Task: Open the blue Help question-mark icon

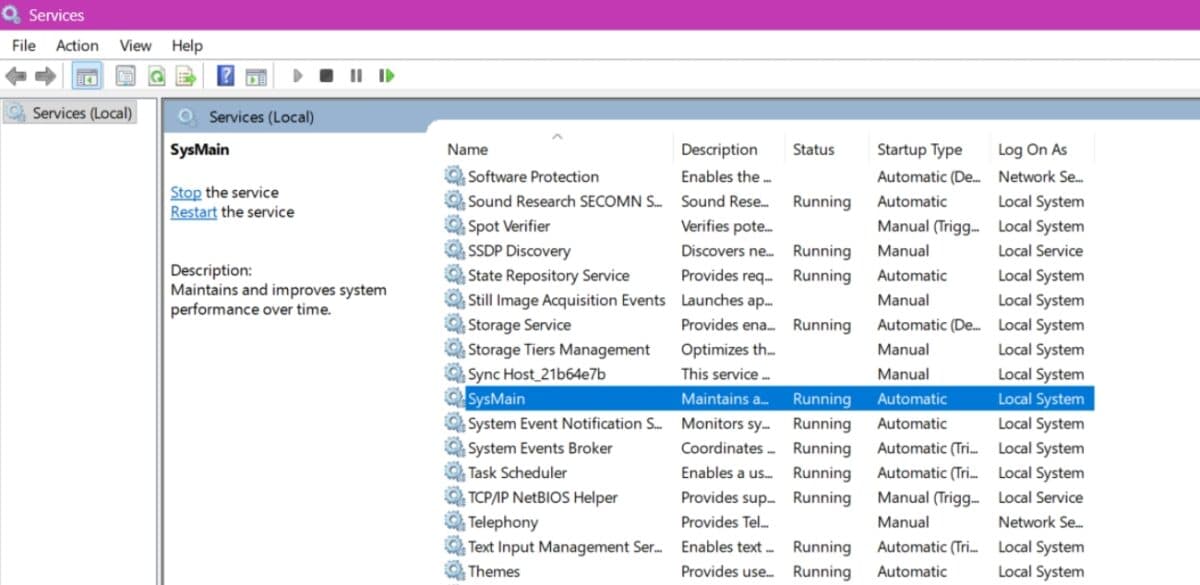Action: pos(226,76)
